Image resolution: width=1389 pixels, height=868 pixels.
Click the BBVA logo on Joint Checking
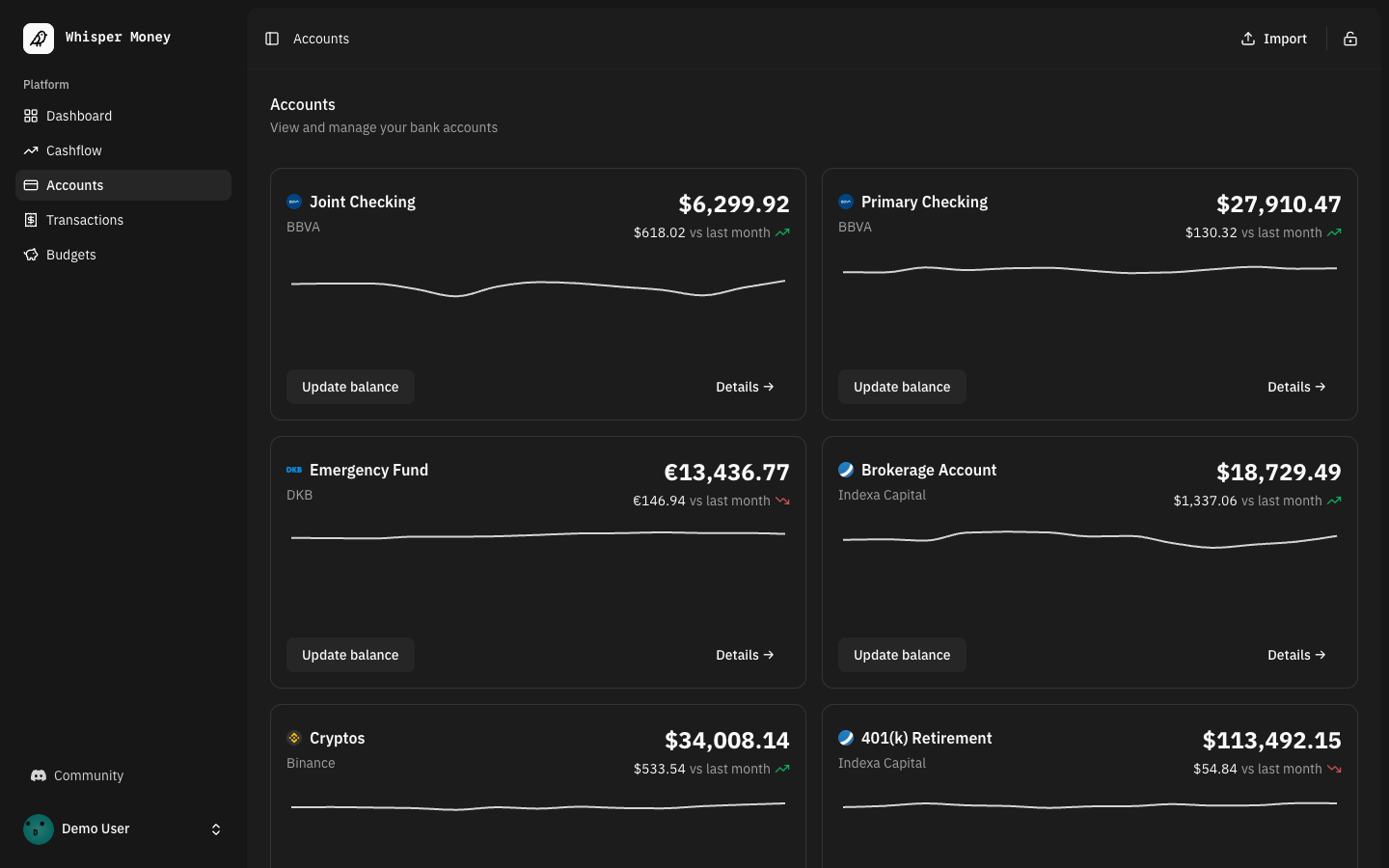click(294, 202)
